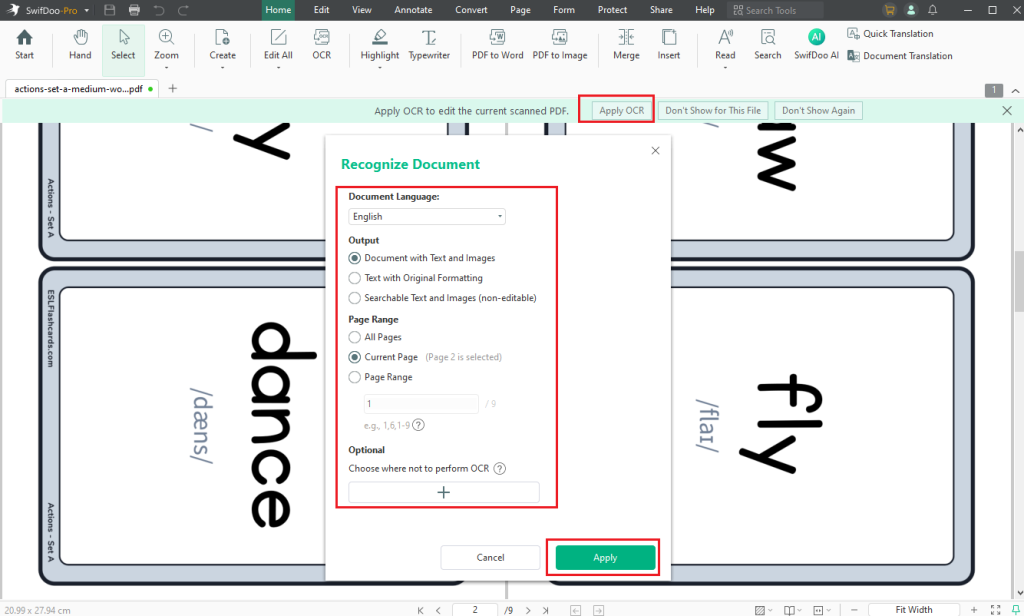Select the Typewriter tool
The image size is (1024, 616).
(429, 44)
